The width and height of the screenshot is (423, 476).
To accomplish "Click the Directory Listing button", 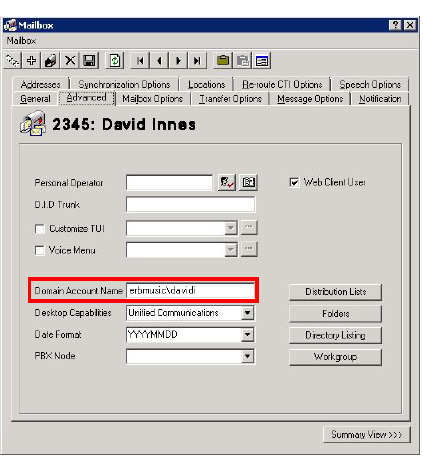I will pyautogui.click(x=336, y=335).
